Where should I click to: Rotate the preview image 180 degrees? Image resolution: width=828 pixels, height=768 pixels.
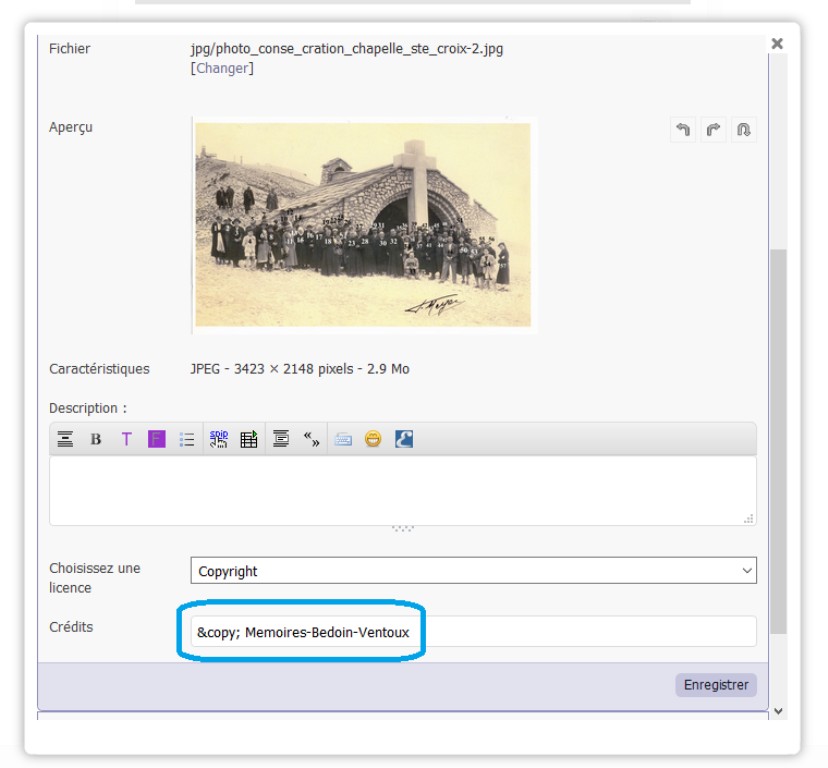point(744,130)
